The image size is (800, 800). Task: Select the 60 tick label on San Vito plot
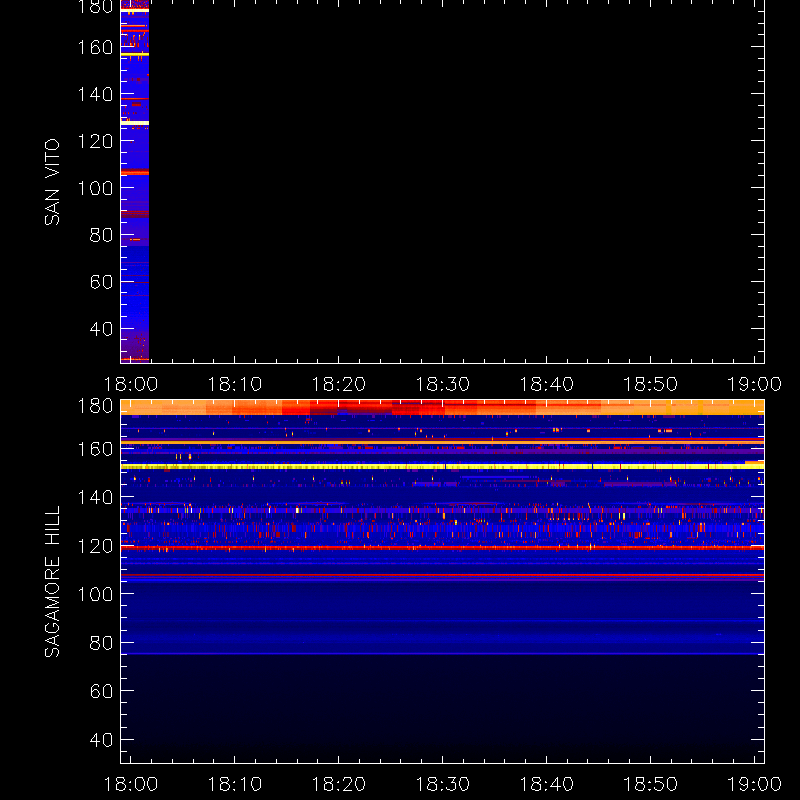click(x=101, y=282)
